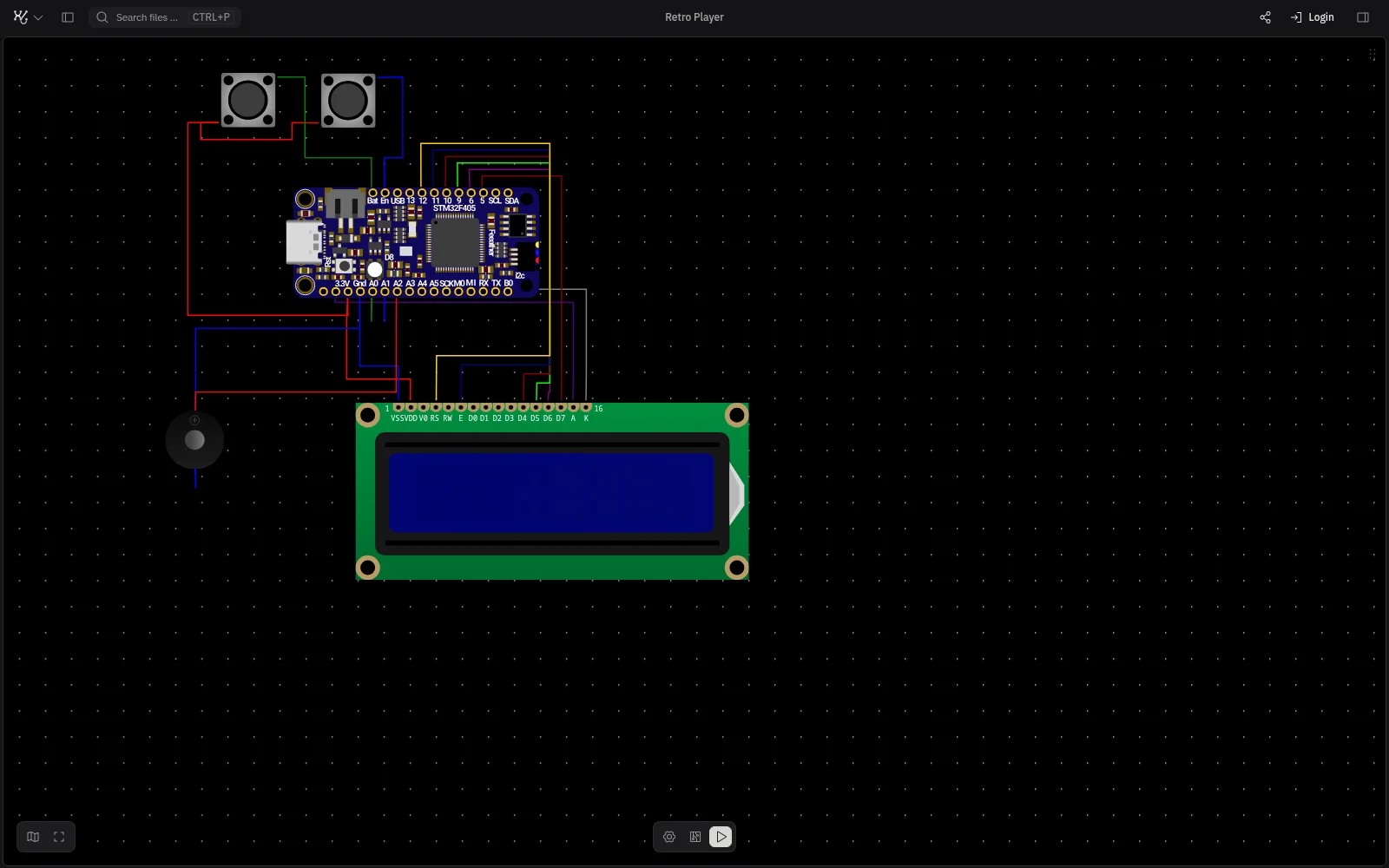Toggle the left sidebar panel

click(68, 17)
